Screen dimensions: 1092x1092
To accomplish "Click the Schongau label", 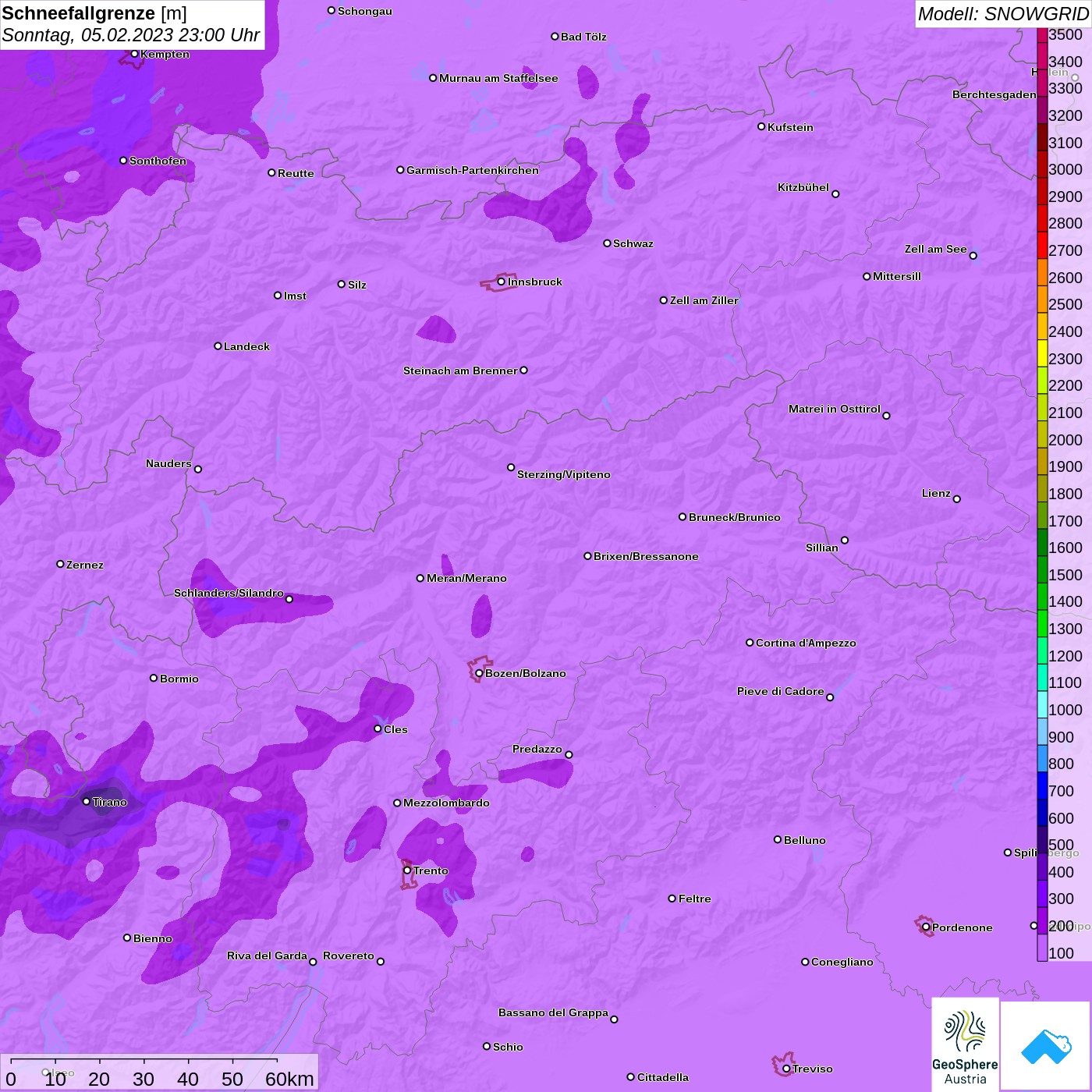I will 365,11.
